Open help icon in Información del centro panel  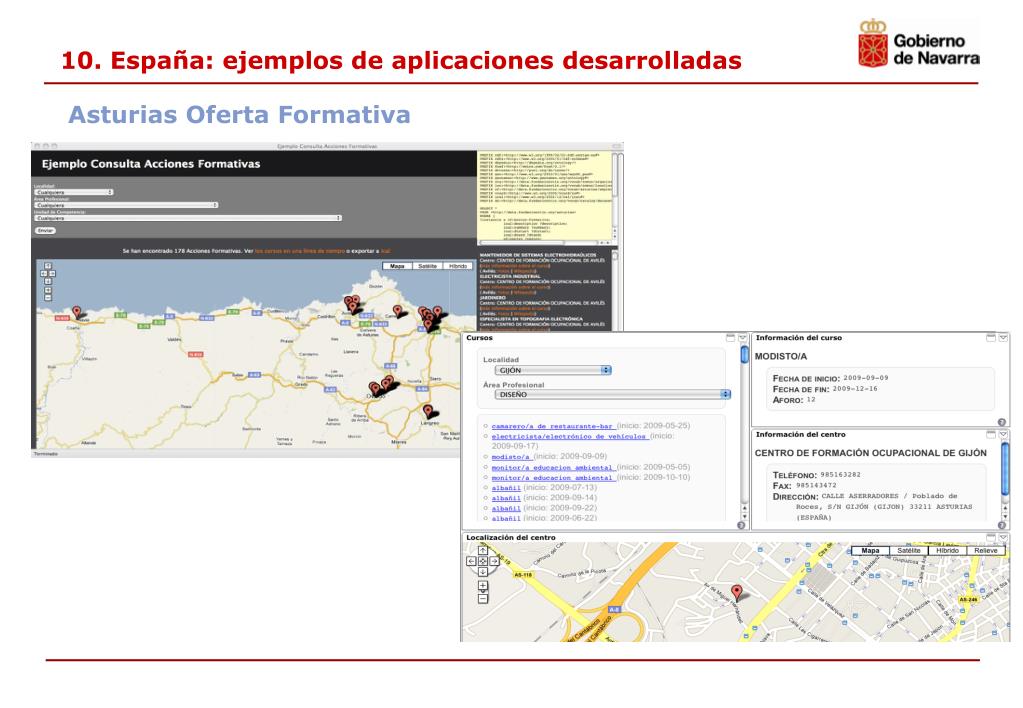click(1001, 525)
